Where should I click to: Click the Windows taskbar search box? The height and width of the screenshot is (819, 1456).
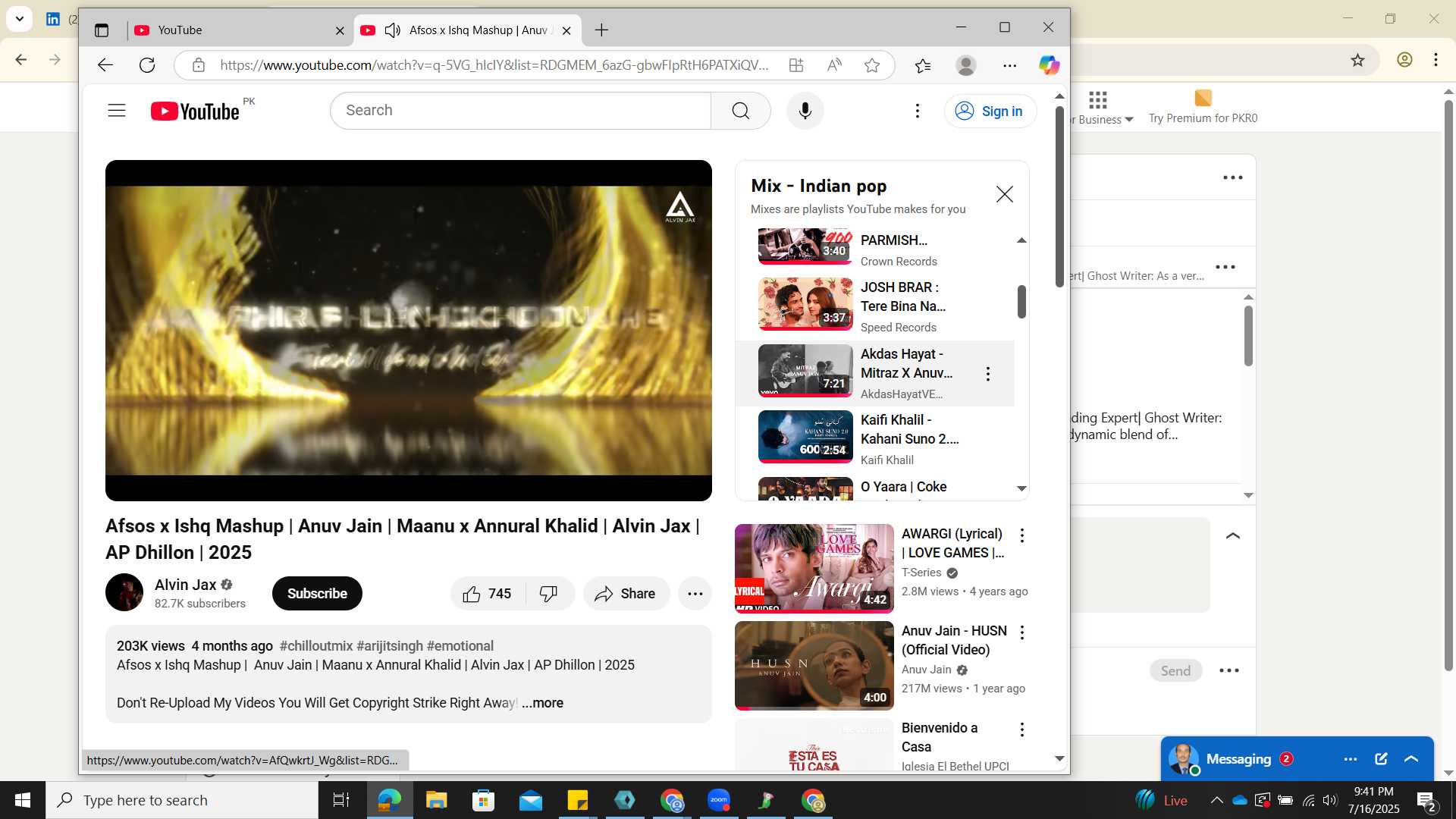[182, 800]
